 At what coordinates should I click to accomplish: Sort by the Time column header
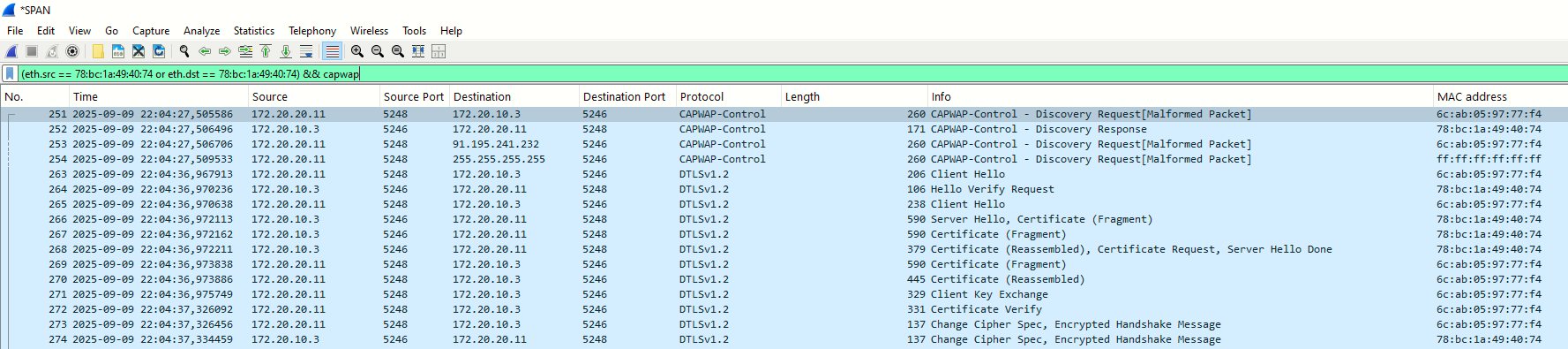[159, 96]
